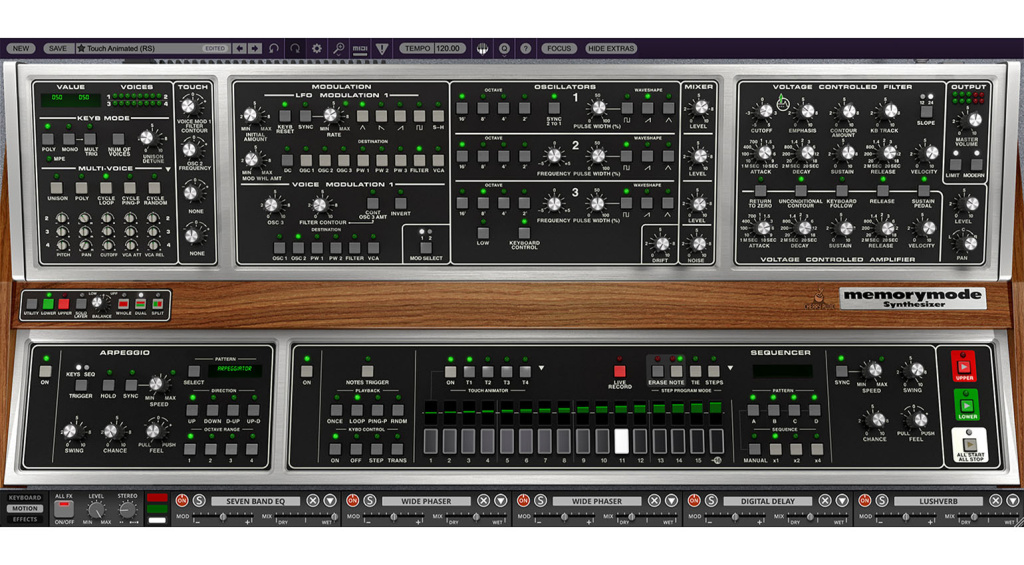Select the Upper layer button
Image resolution: width=1024 pixels, height=565 pixels.
63,304
